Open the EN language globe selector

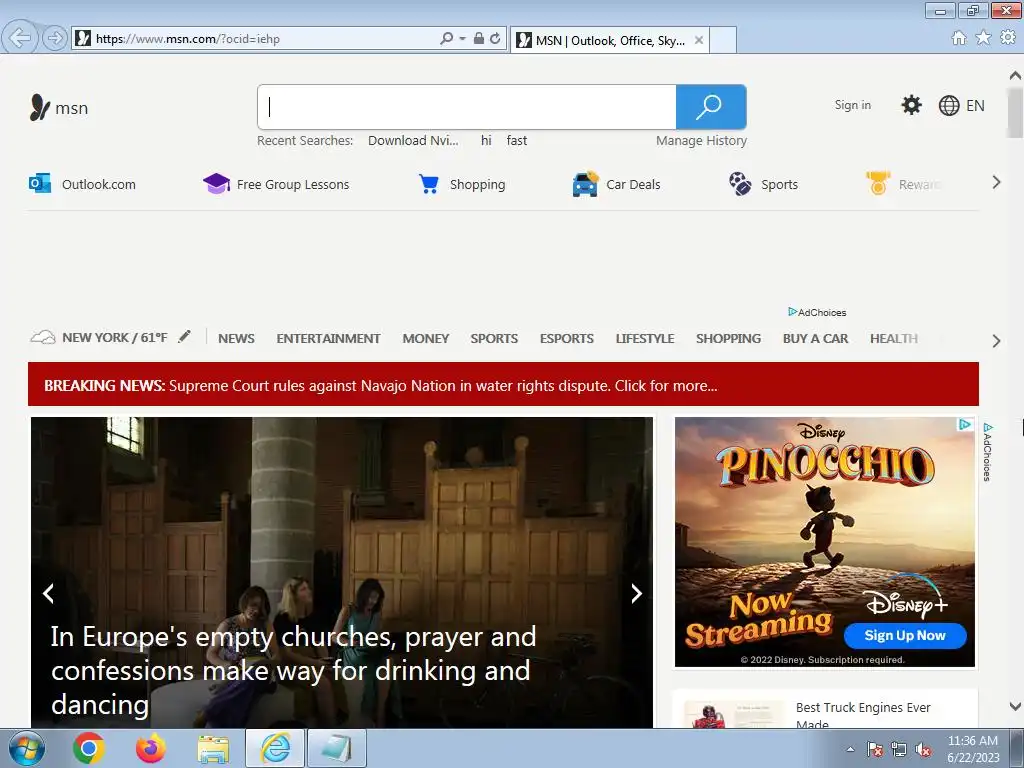961,105
